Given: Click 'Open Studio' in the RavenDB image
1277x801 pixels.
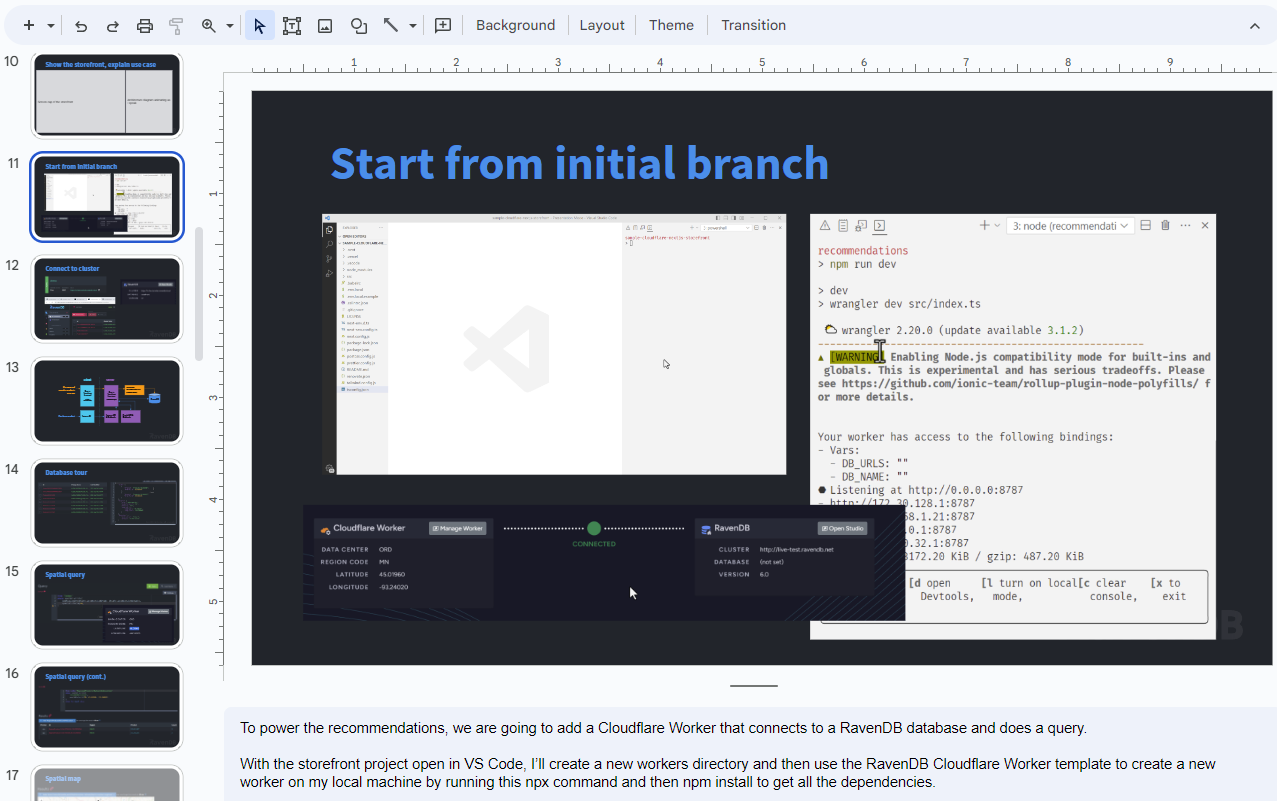Looking at the screenshot, I should (843, 528).
